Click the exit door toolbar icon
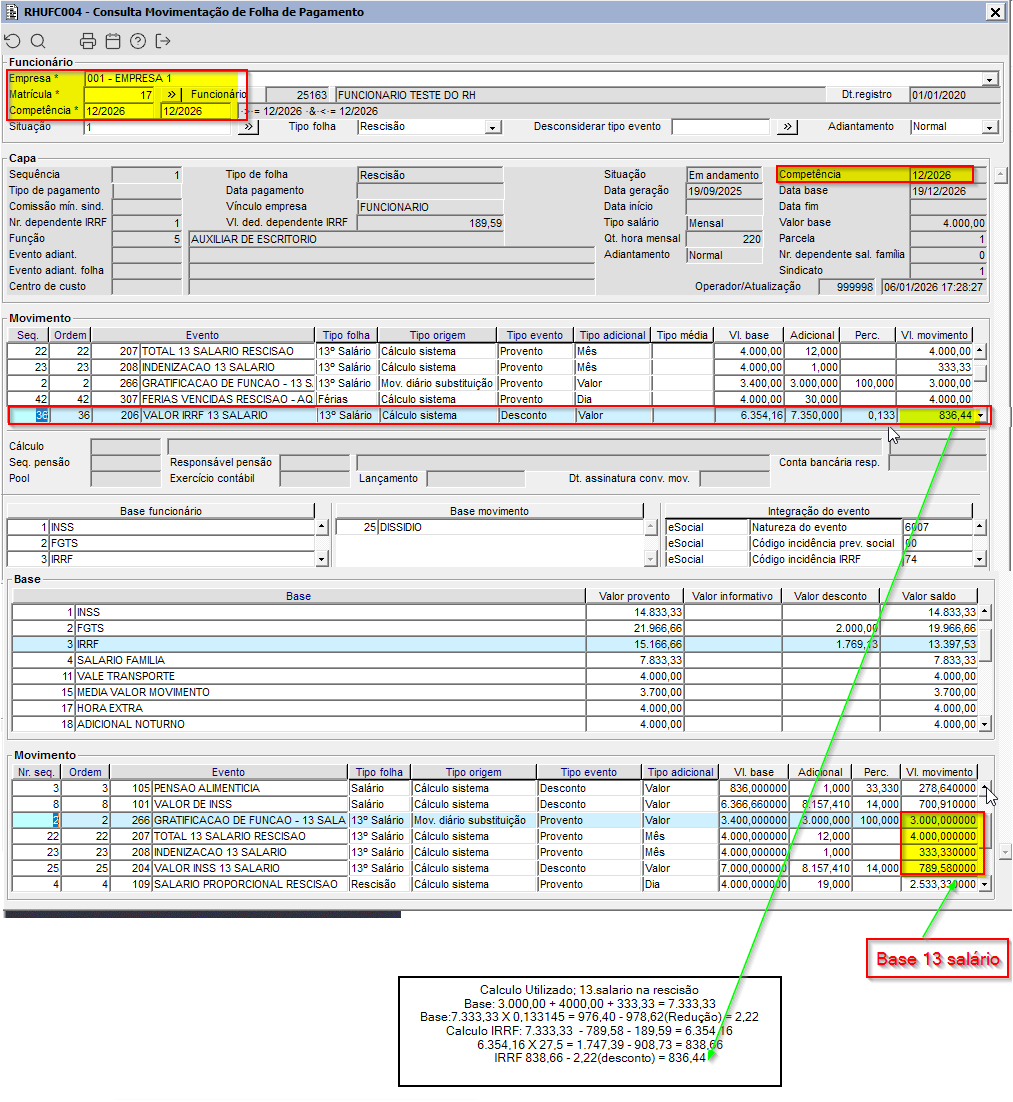This screenshot has height=1102, width=1013. click(x=163, y=41)
